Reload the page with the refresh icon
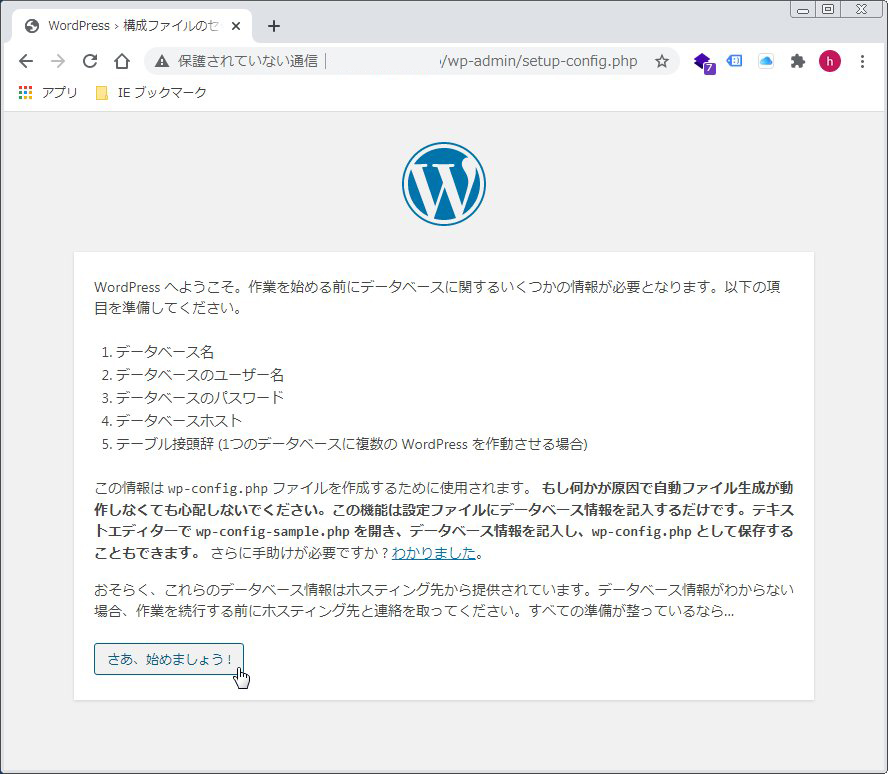Viewport: 888px width, 774px height. pyautogui.click(x=90, y=61)
